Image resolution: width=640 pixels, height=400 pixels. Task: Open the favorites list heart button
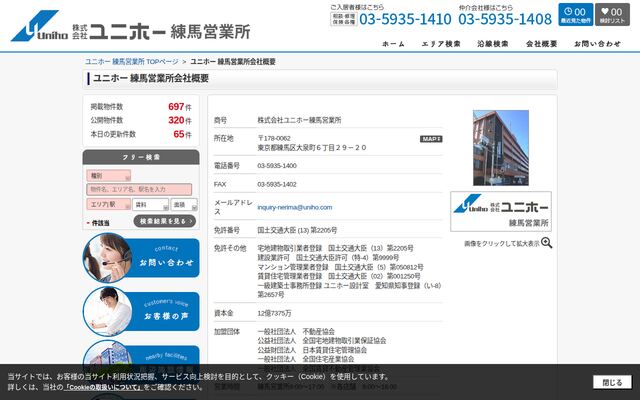click(x=612, y=15)
